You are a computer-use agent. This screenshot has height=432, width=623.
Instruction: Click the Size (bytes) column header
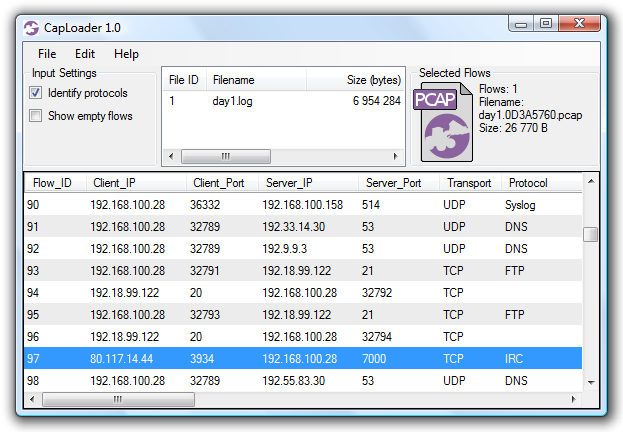point(355,80)
